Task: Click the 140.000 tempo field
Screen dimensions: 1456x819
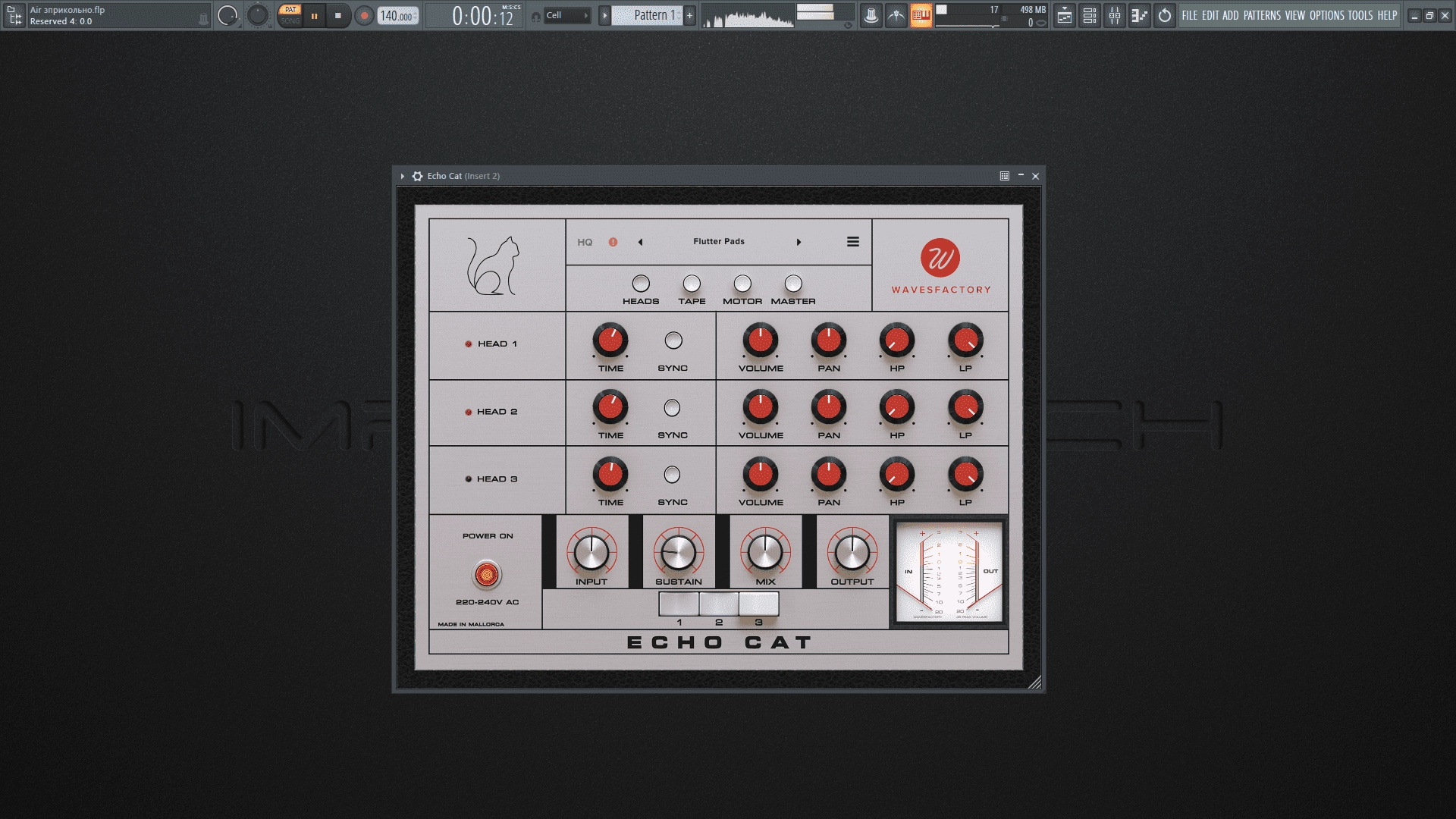Action: pos(397,16)
